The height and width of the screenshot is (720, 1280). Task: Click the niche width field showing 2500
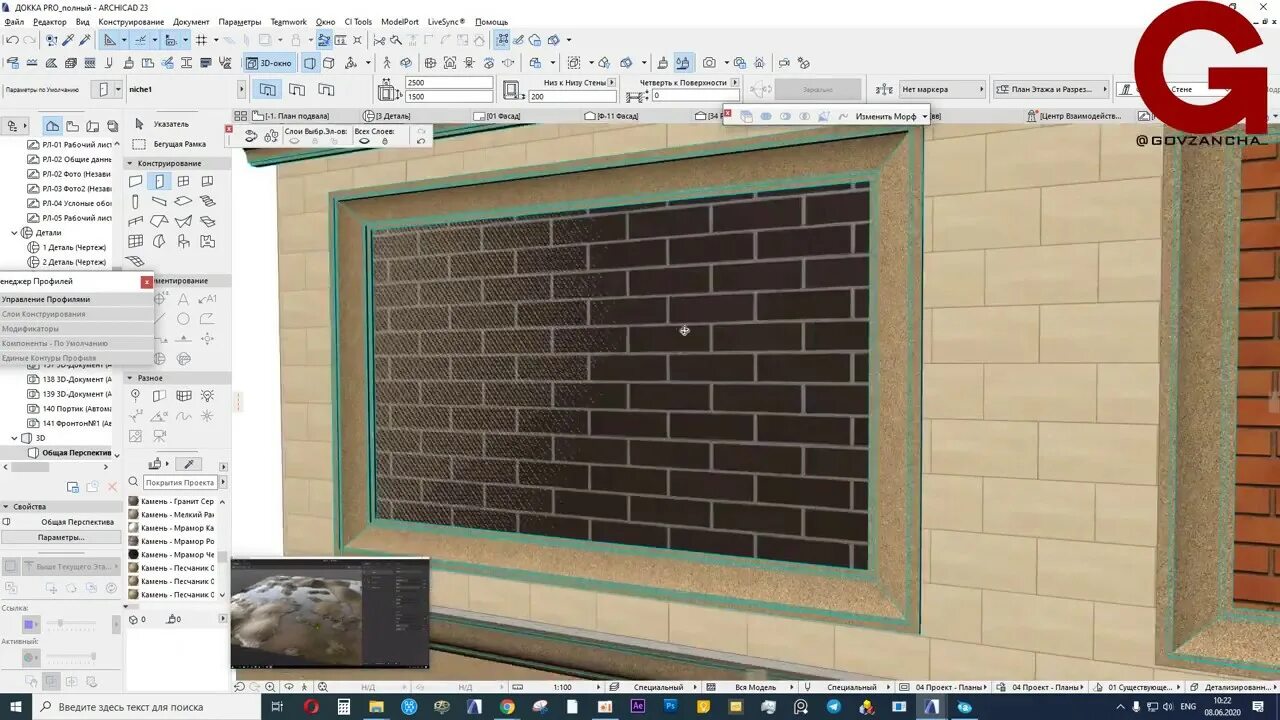pyautogui.click(x=449, y=83)
